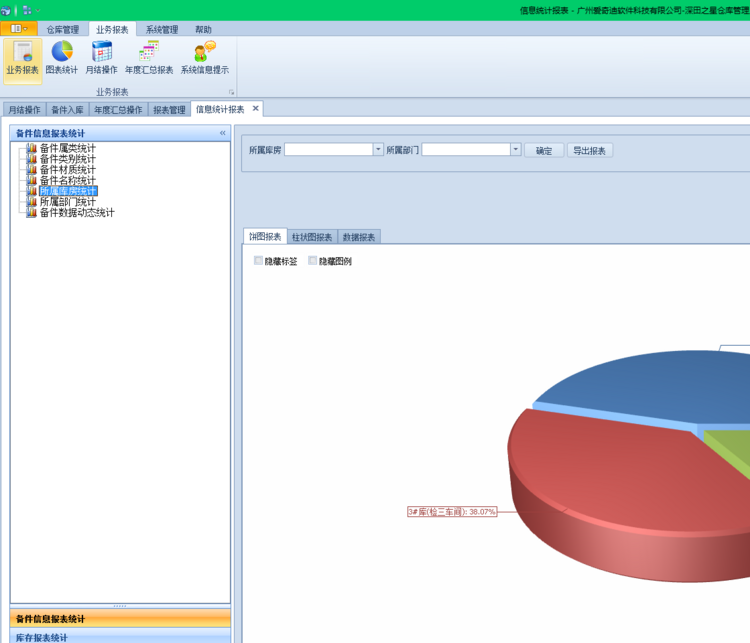Click the 导出报表 button
Viewport: 750px width, 643px height.
[x=590, y=150]
